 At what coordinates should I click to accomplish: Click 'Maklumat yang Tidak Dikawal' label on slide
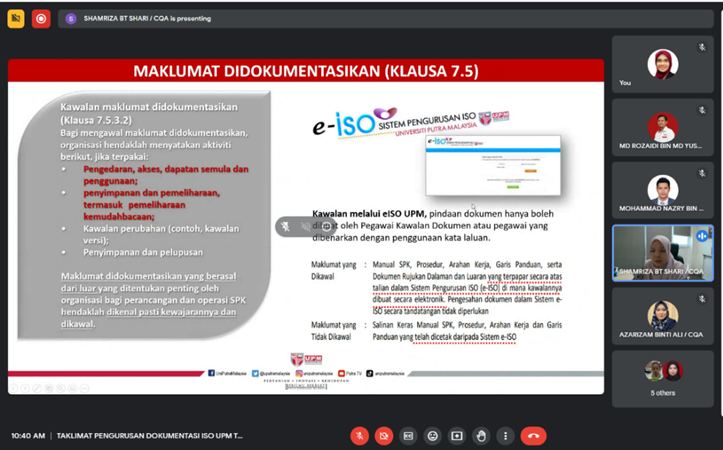(x=334, y=331)
